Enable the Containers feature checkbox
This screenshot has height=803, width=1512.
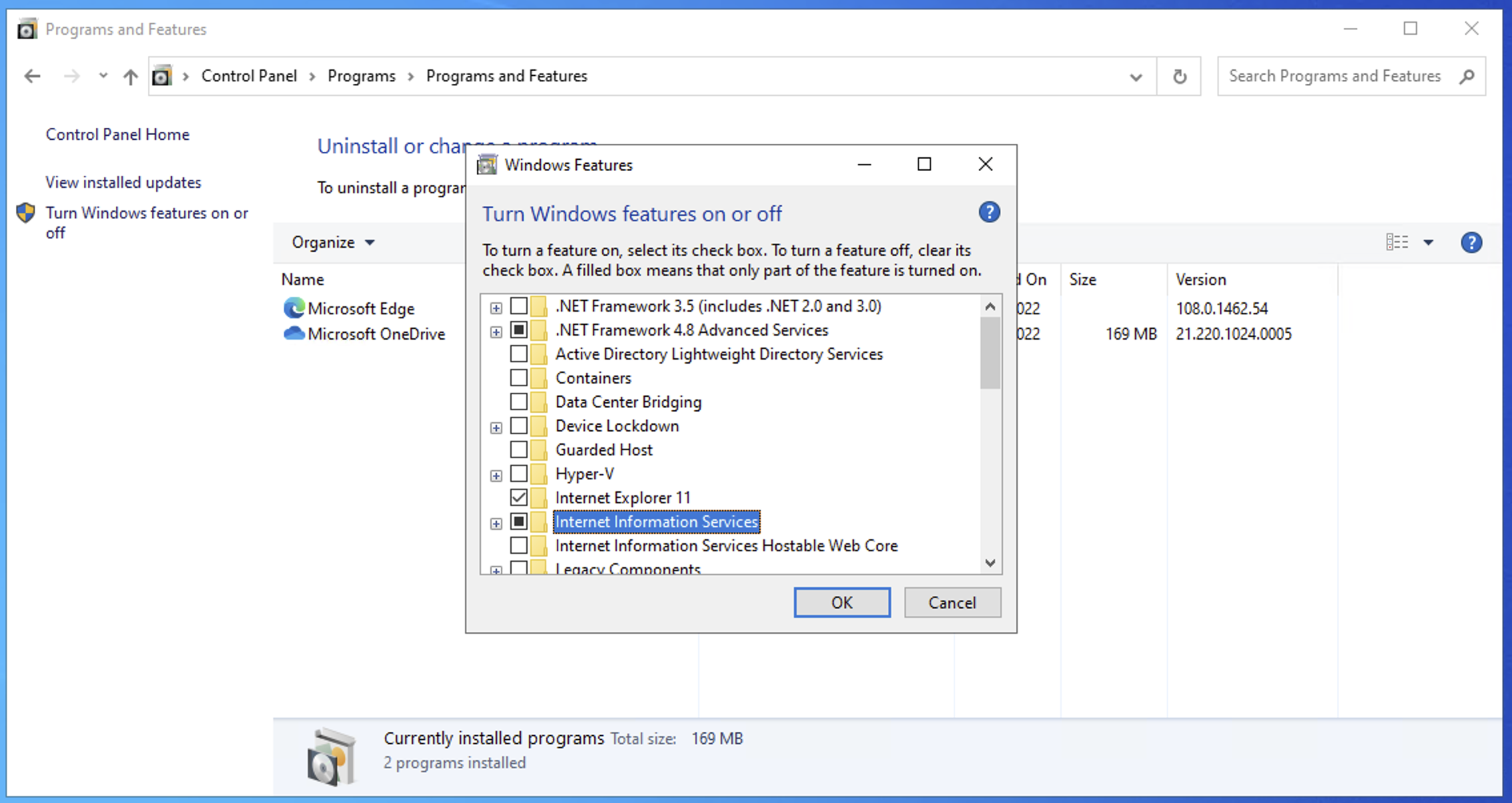[x=519, y=378]
